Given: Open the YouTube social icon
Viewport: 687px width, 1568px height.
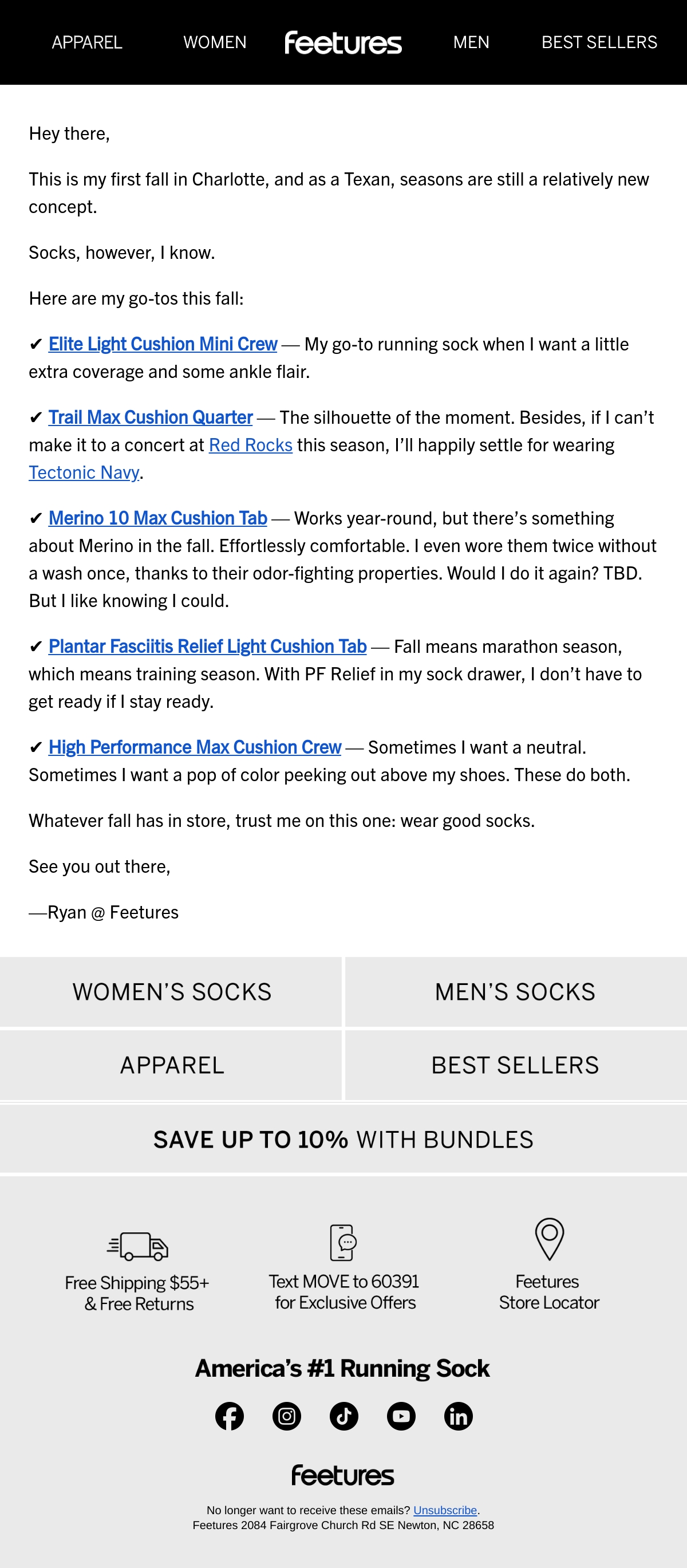Looking at the screenshot, I should pyautogui.click(x=401, y=1416).
